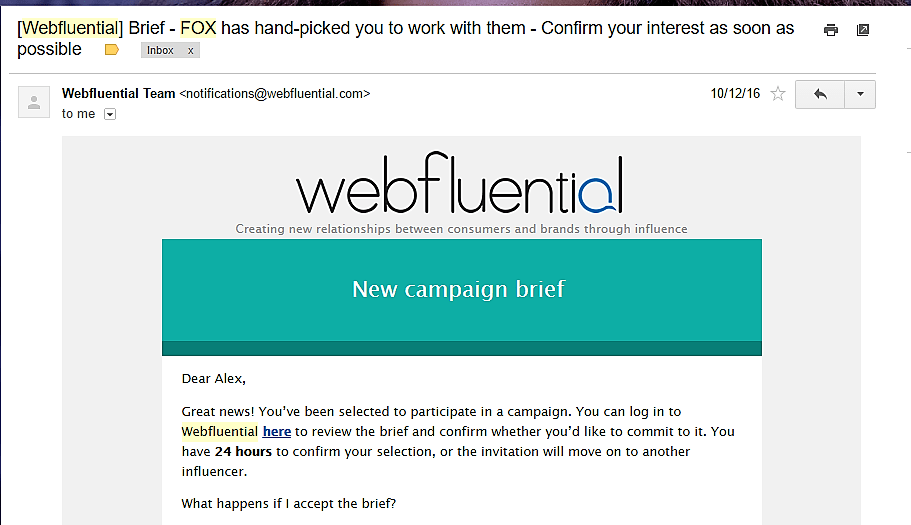The width and height of the screenshot is (911, 525).
Task: Click the webfluential logo image
Action: [460, 184]
